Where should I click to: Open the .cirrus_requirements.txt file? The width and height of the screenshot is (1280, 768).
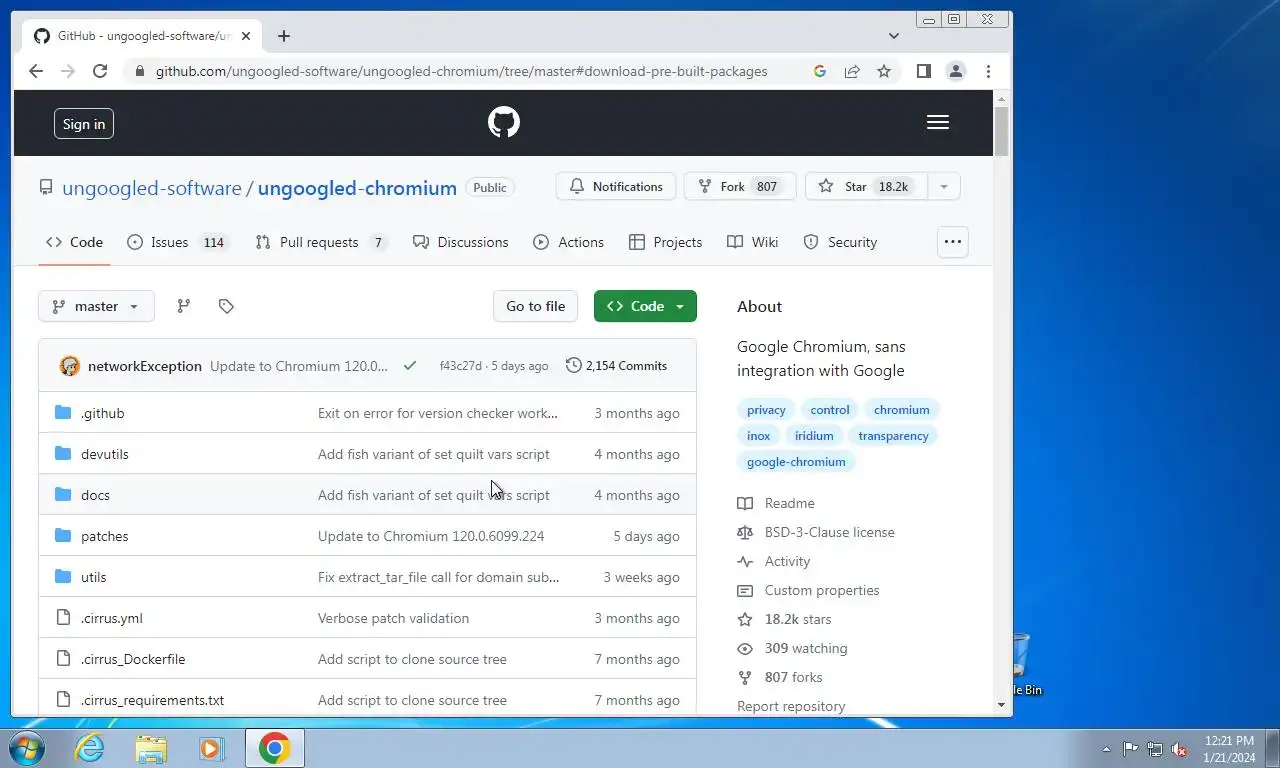[152, 700]
